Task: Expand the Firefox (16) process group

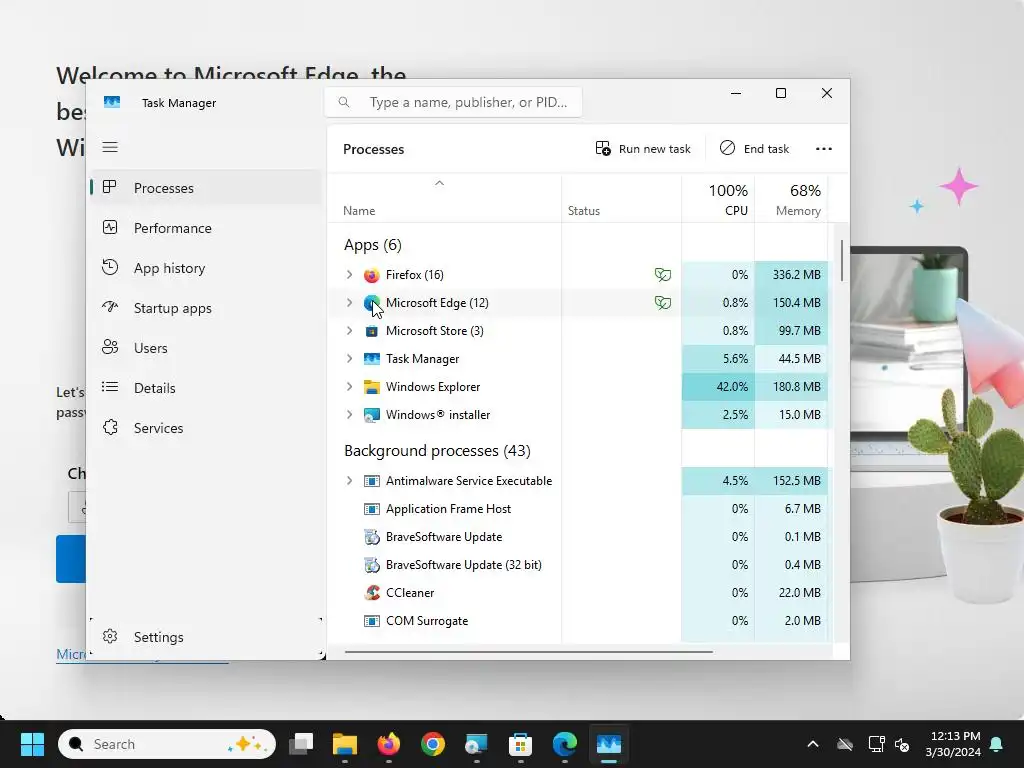Action: 349,275
